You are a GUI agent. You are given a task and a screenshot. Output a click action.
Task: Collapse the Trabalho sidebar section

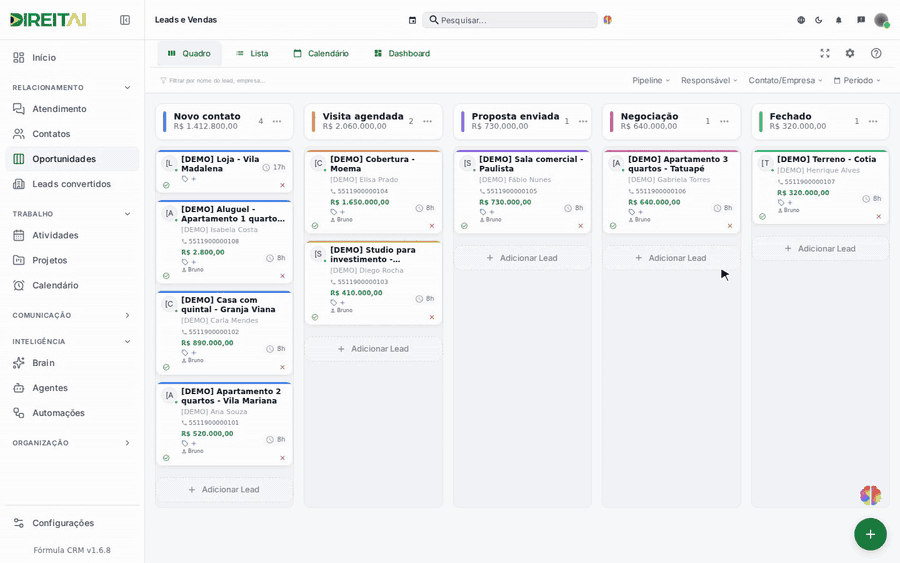127,214
